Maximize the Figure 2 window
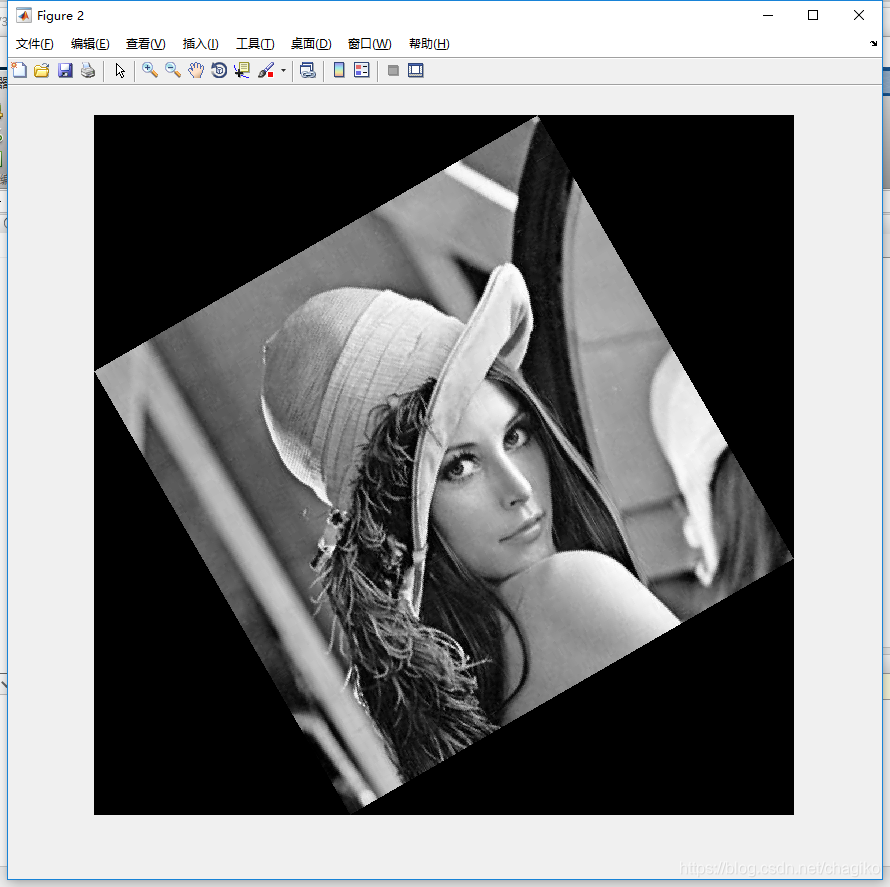The image size is (890, 887). click(813, 15)
